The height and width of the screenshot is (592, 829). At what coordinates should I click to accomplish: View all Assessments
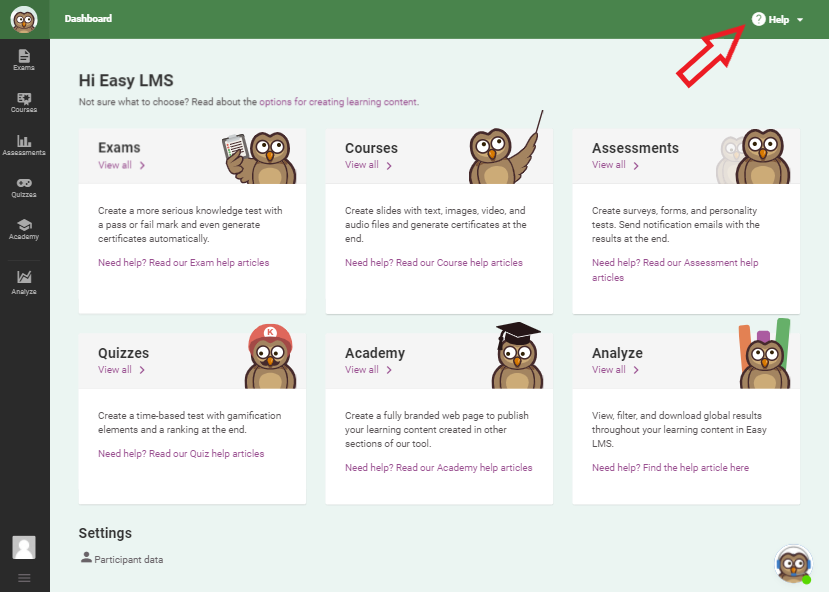pyautogui.click(x=609, y=165)
